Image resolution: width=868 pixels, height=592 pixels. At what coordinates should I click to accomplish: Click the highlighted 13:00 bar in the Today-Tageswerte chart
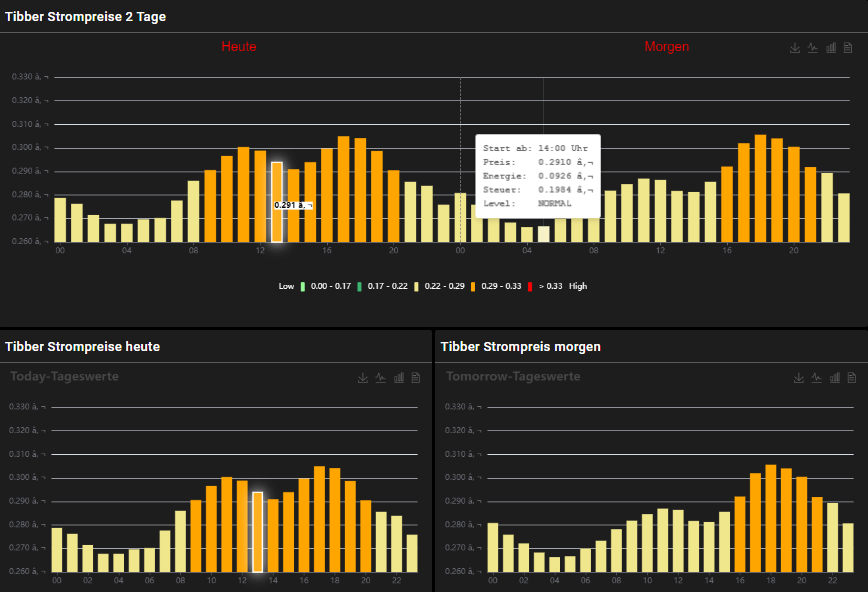pos(257,532)
